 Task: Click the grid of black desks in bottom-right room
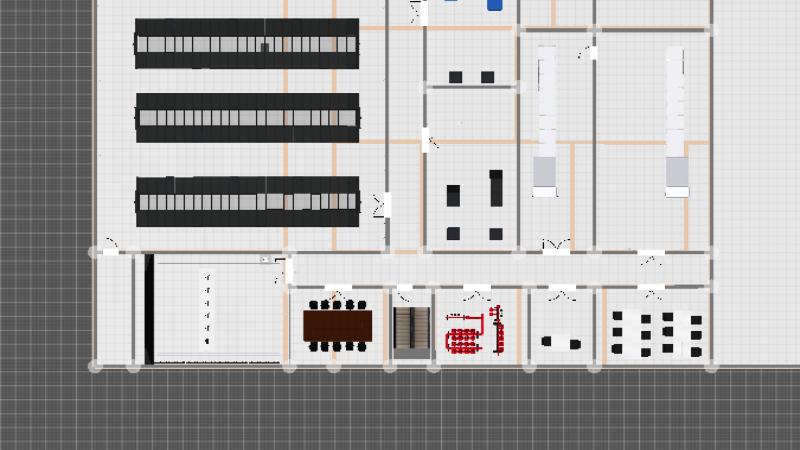coord(655,333)
